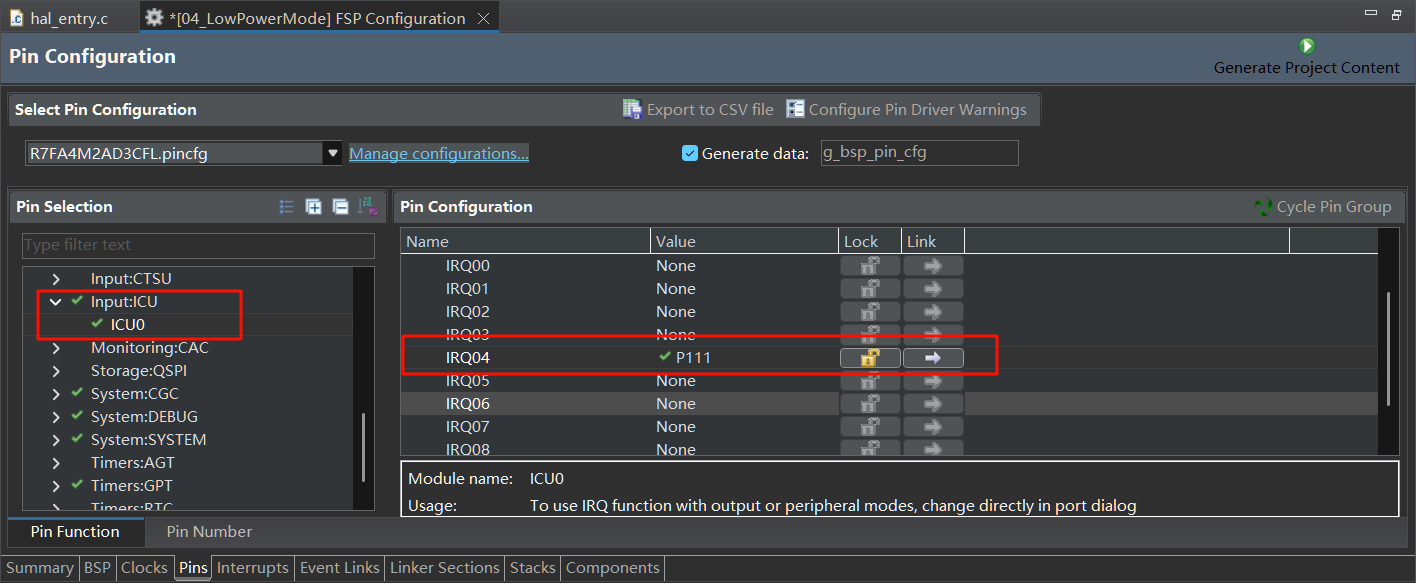Click the link arrow for IRQ04
The width and height of the screenshot is (1416, 583).
pos(933,358)
